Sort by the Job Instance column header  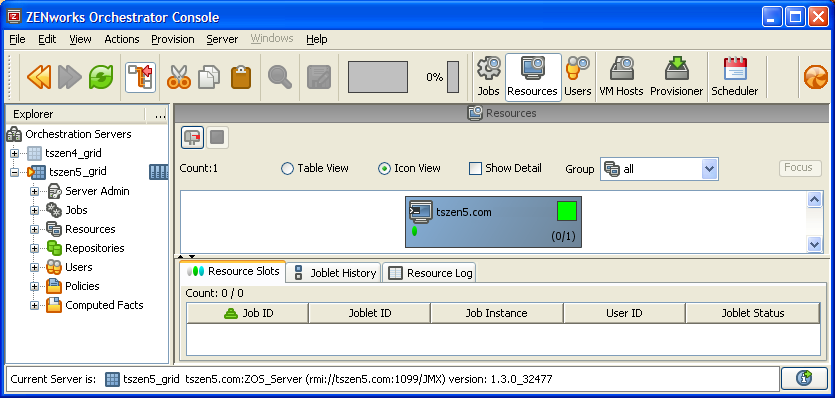[497, 313]
